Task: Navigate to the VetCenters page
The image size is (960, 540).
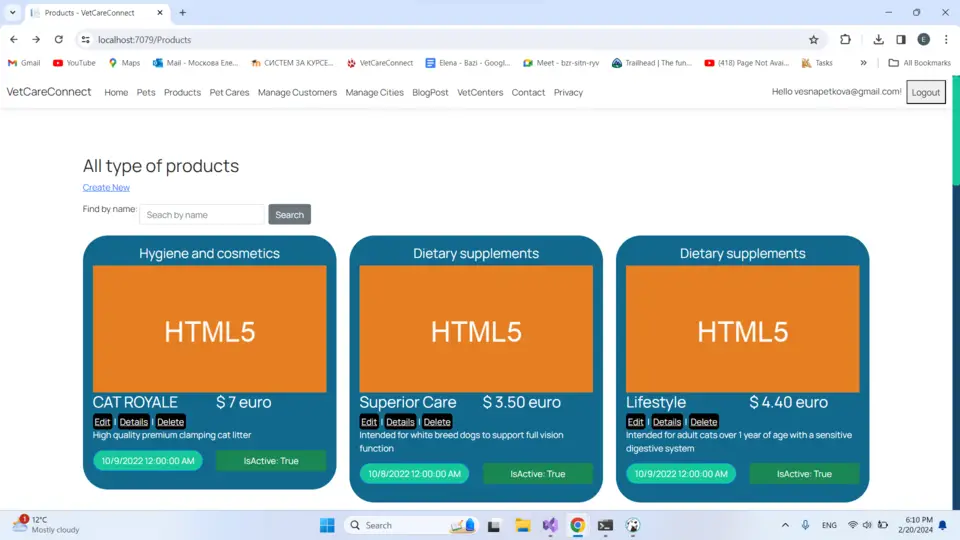Action: click(x=480, y=92)
